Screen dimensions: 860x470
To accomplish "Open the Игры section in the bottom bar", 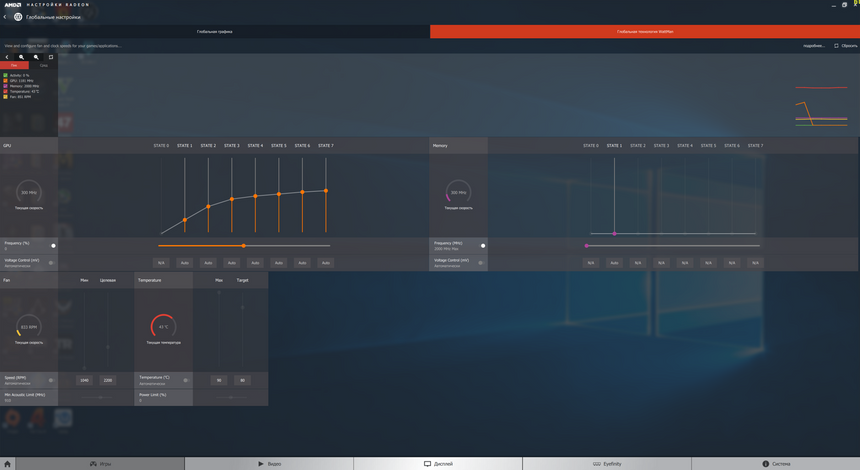I will point(100,464).
